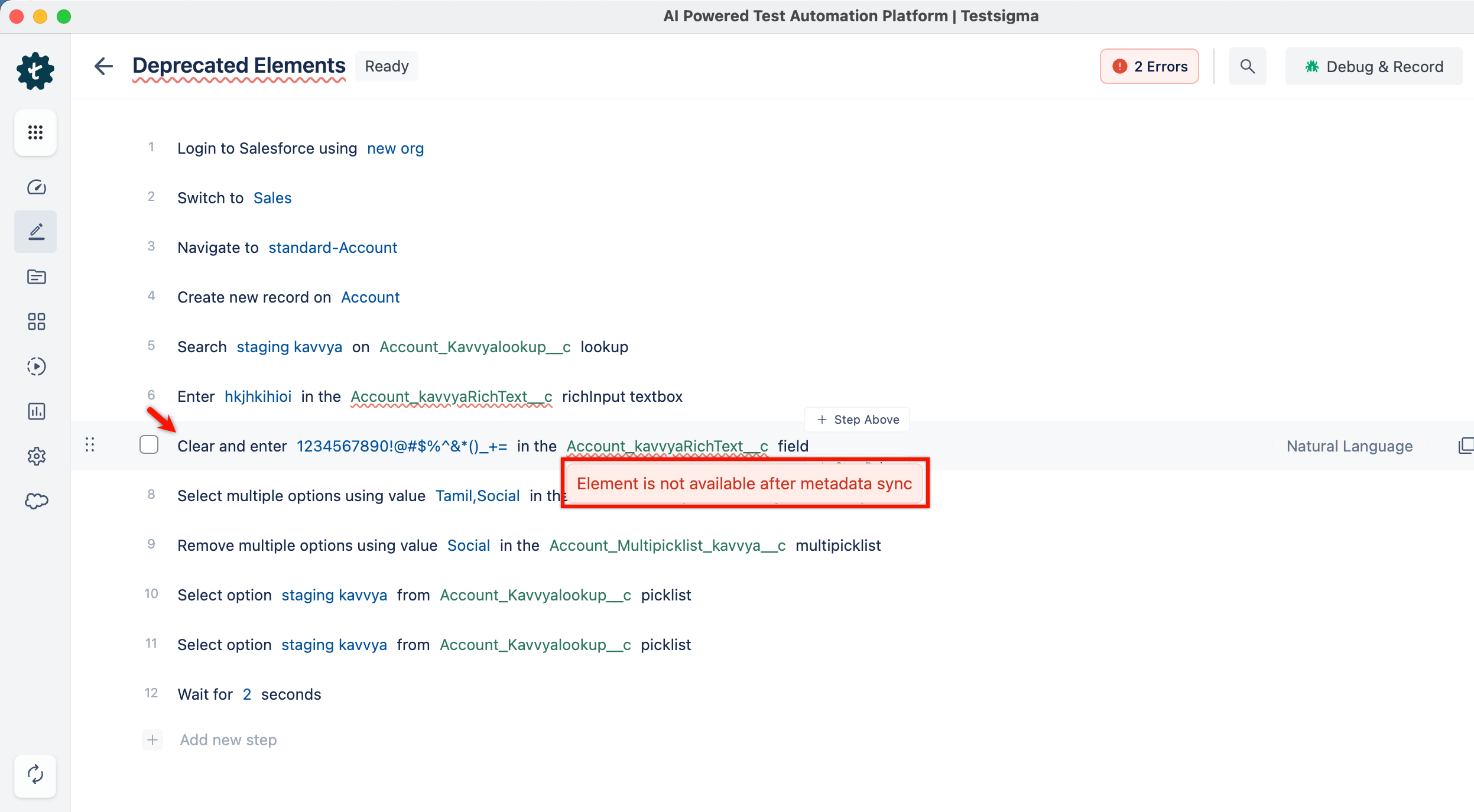
Task: Open search with the magnifier icon
Action: [x=1247, y=66]
